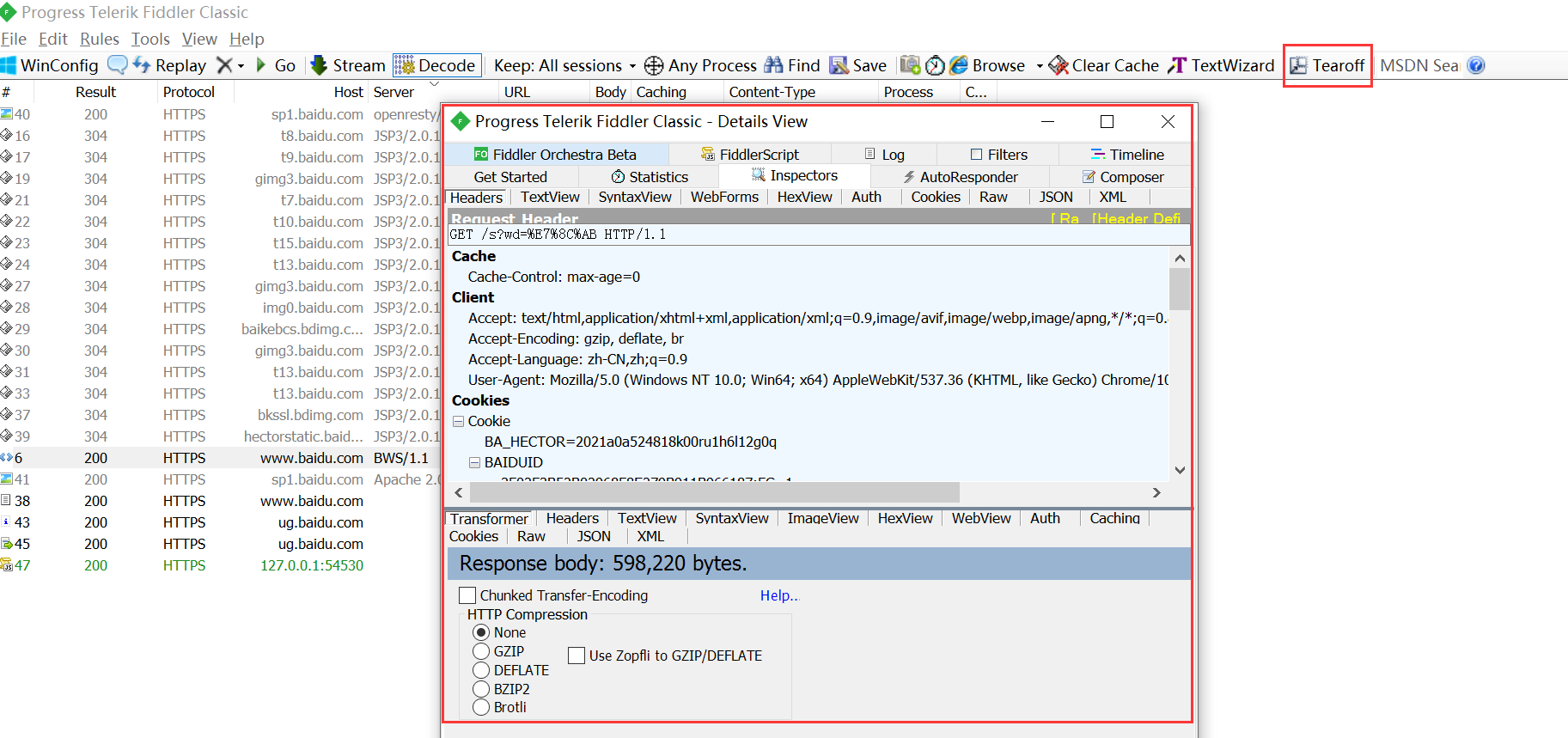The height and width of the screenshot is (738, 1568).
Task: Sort sessions by Result column
Action: [95, 92]
